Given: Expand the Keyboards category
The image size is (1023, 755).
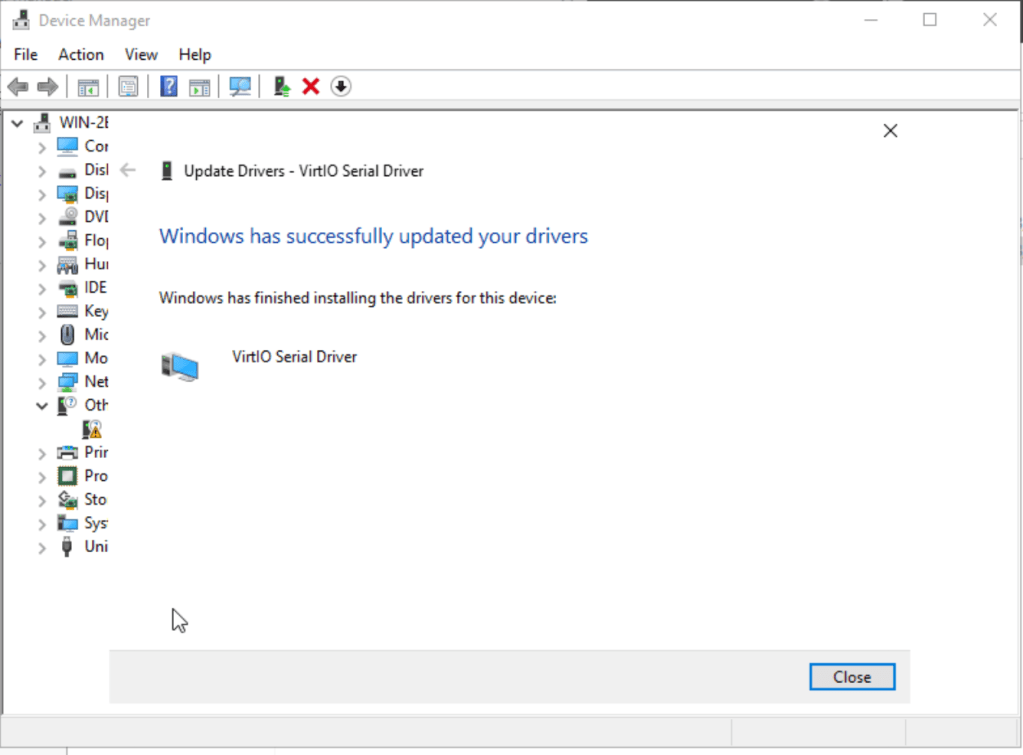Looking at the screenshot, I should [x=42, y=312].
